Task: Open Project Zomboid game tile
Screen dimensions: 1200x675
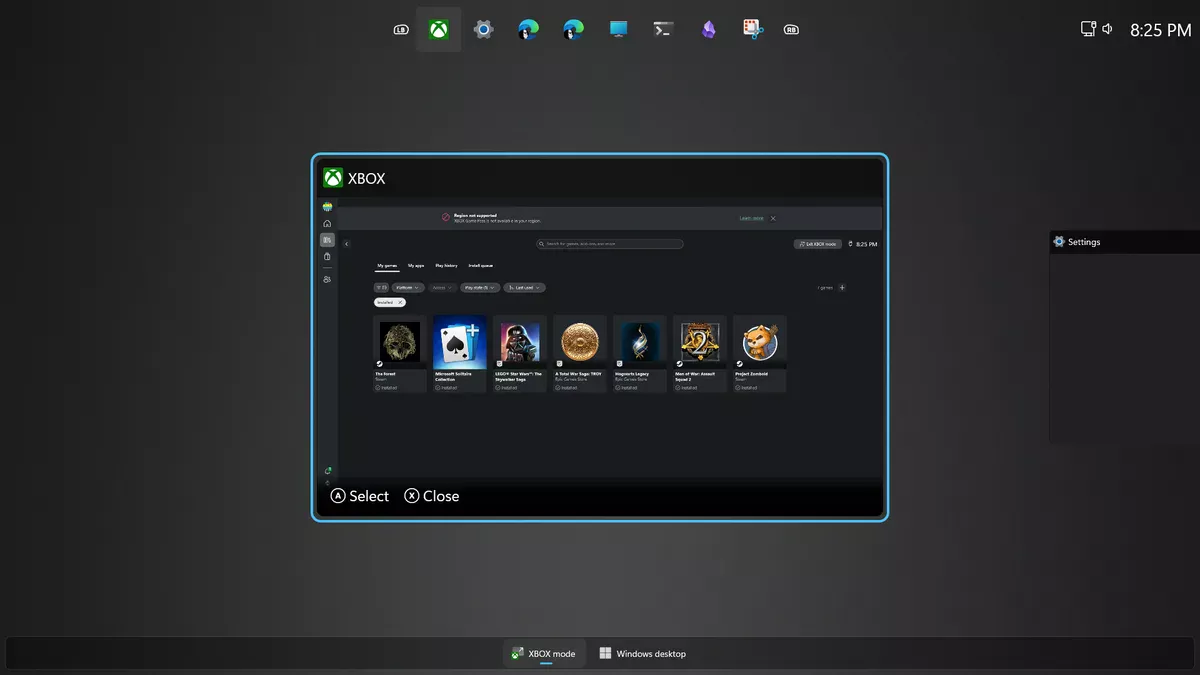Action: (760, 354)
